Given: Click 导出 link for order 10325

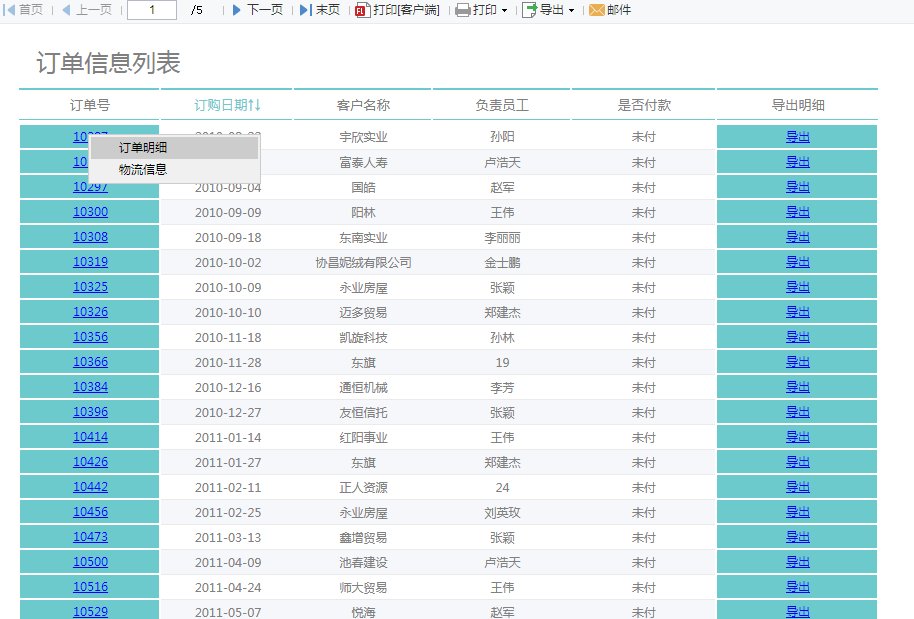Looking at the screenshot, I should pyautogui.click(x=797, y=287).
